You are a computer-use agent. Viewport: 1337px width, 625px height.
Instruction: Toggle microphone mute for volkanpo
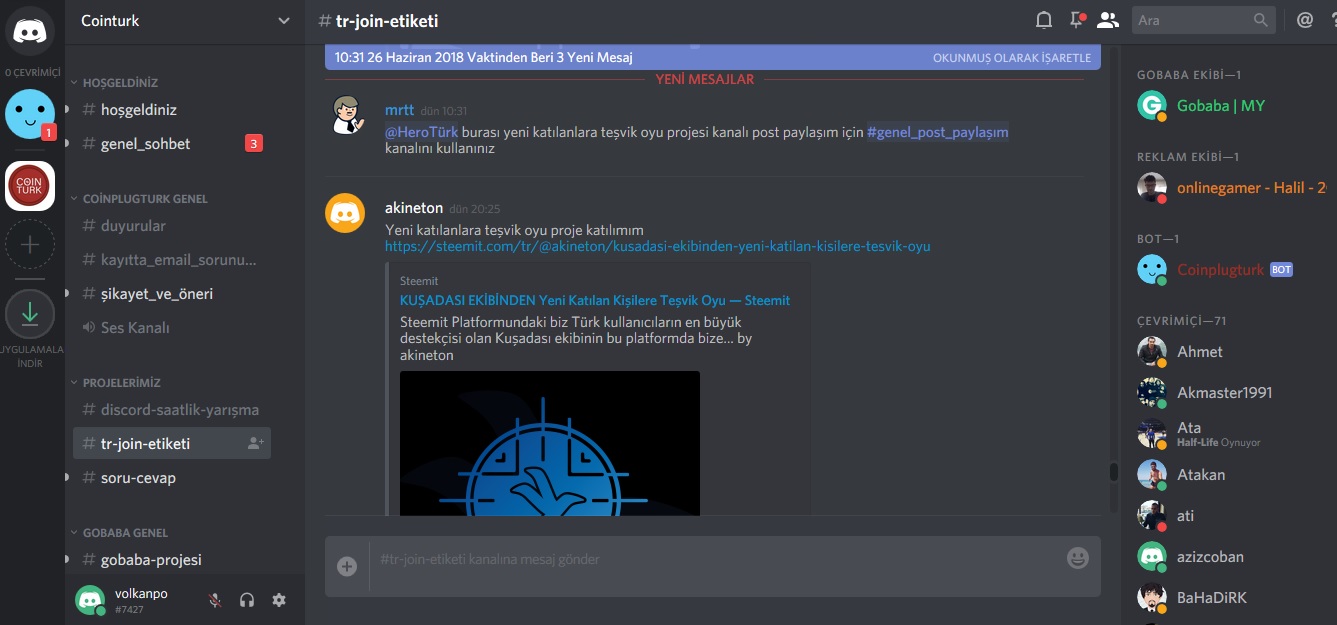[215, 600]
